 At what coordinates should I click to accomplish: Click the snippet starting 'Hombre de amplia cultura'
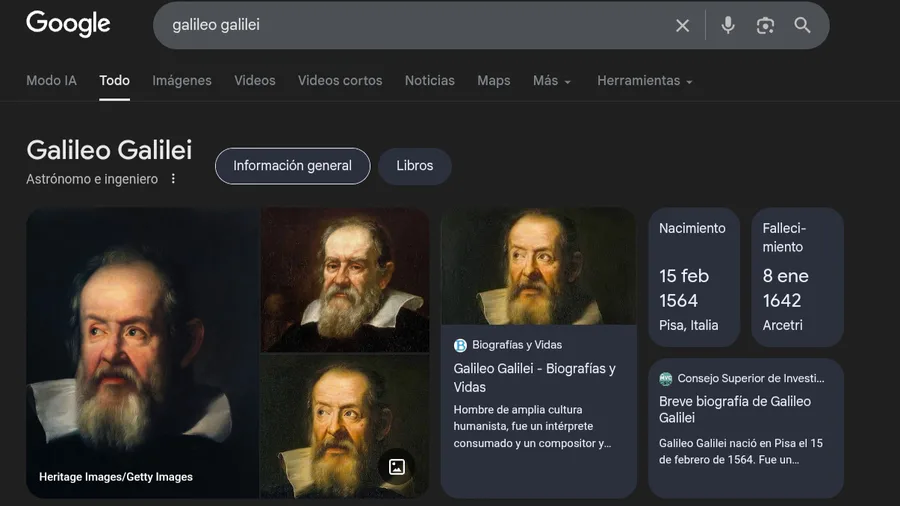[532, 426]
